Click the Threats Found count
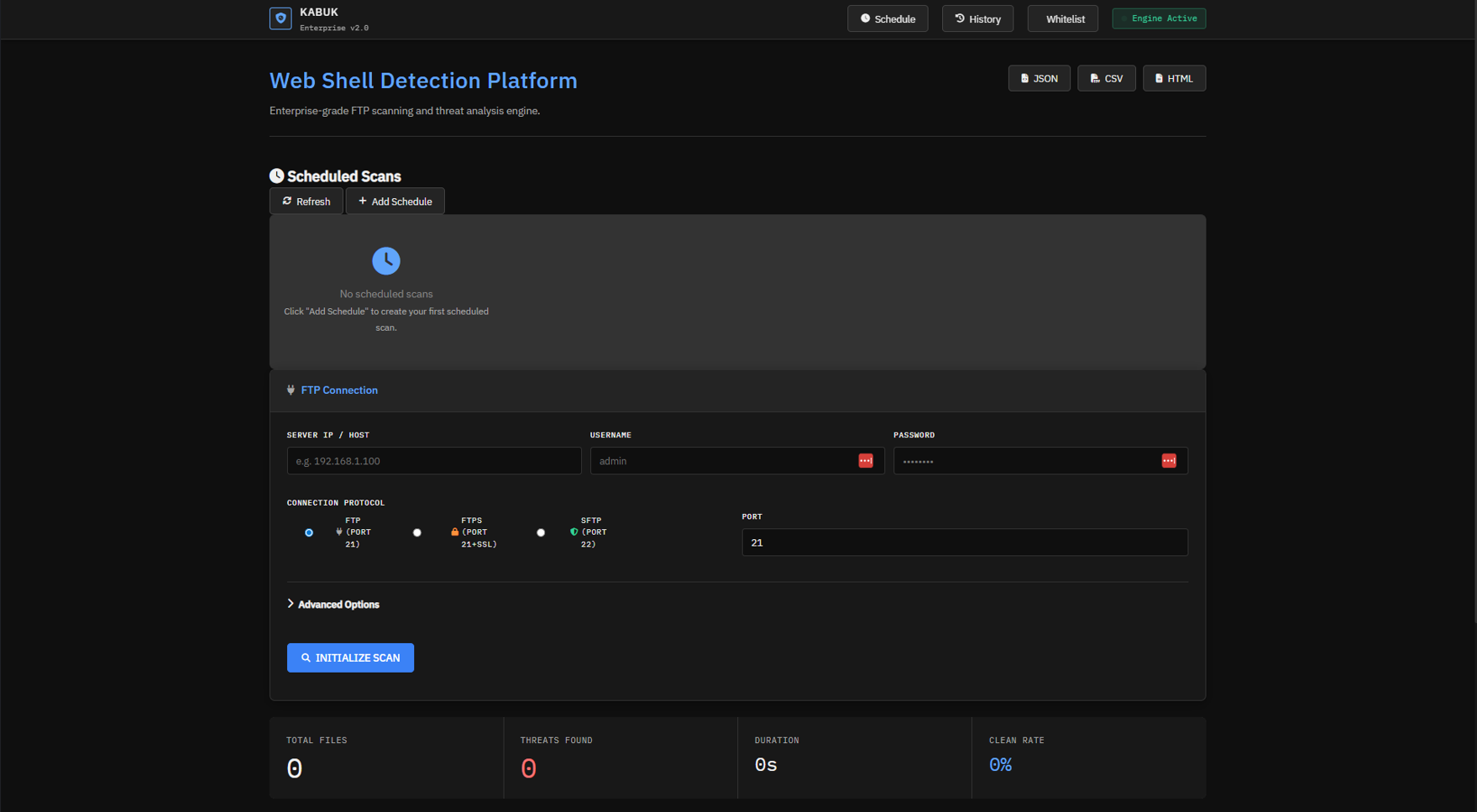 pyautogui.click(x=528, y=768)
